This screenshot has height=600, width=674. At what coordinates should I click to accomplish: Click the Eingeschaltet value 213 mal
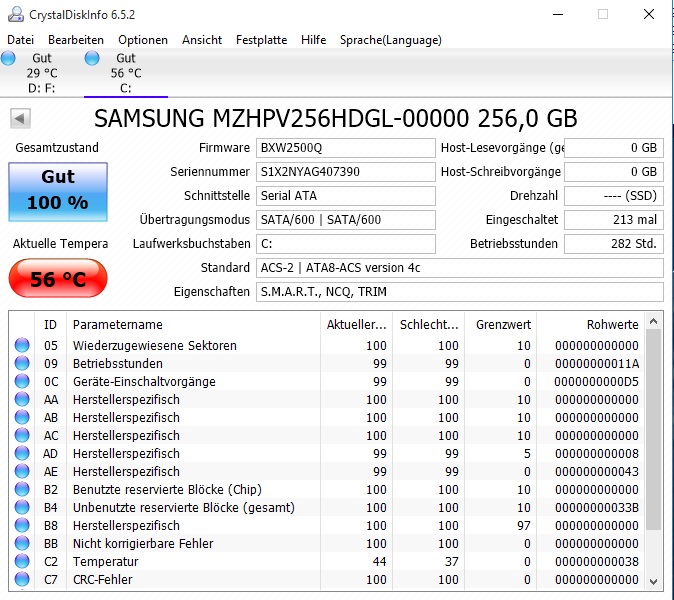pyautogui.click(x=614, y=220)
